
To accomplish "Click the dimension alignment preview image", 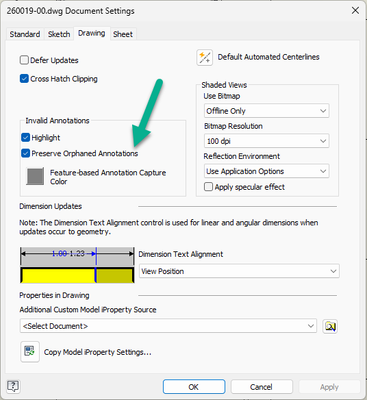I will tap(77, 265).
